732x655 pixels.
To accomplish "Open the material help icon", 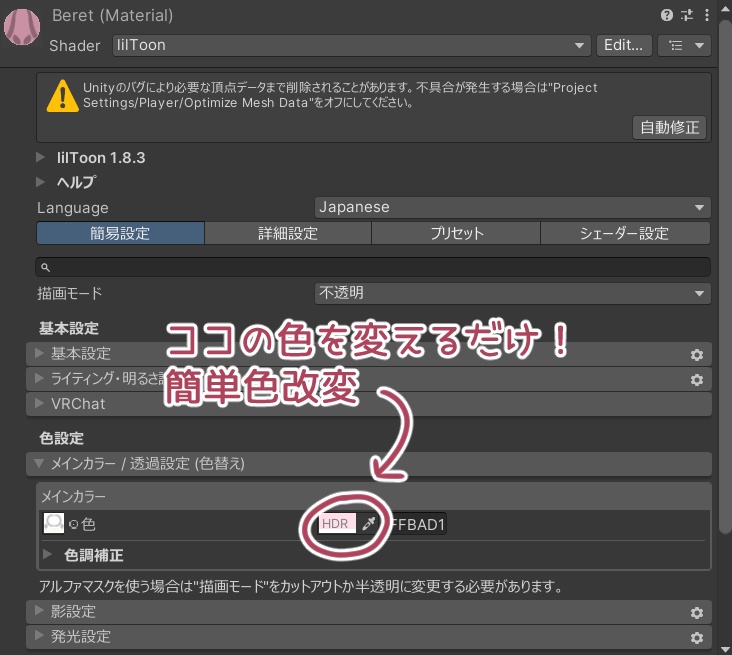I will click(x=667, y=15).
